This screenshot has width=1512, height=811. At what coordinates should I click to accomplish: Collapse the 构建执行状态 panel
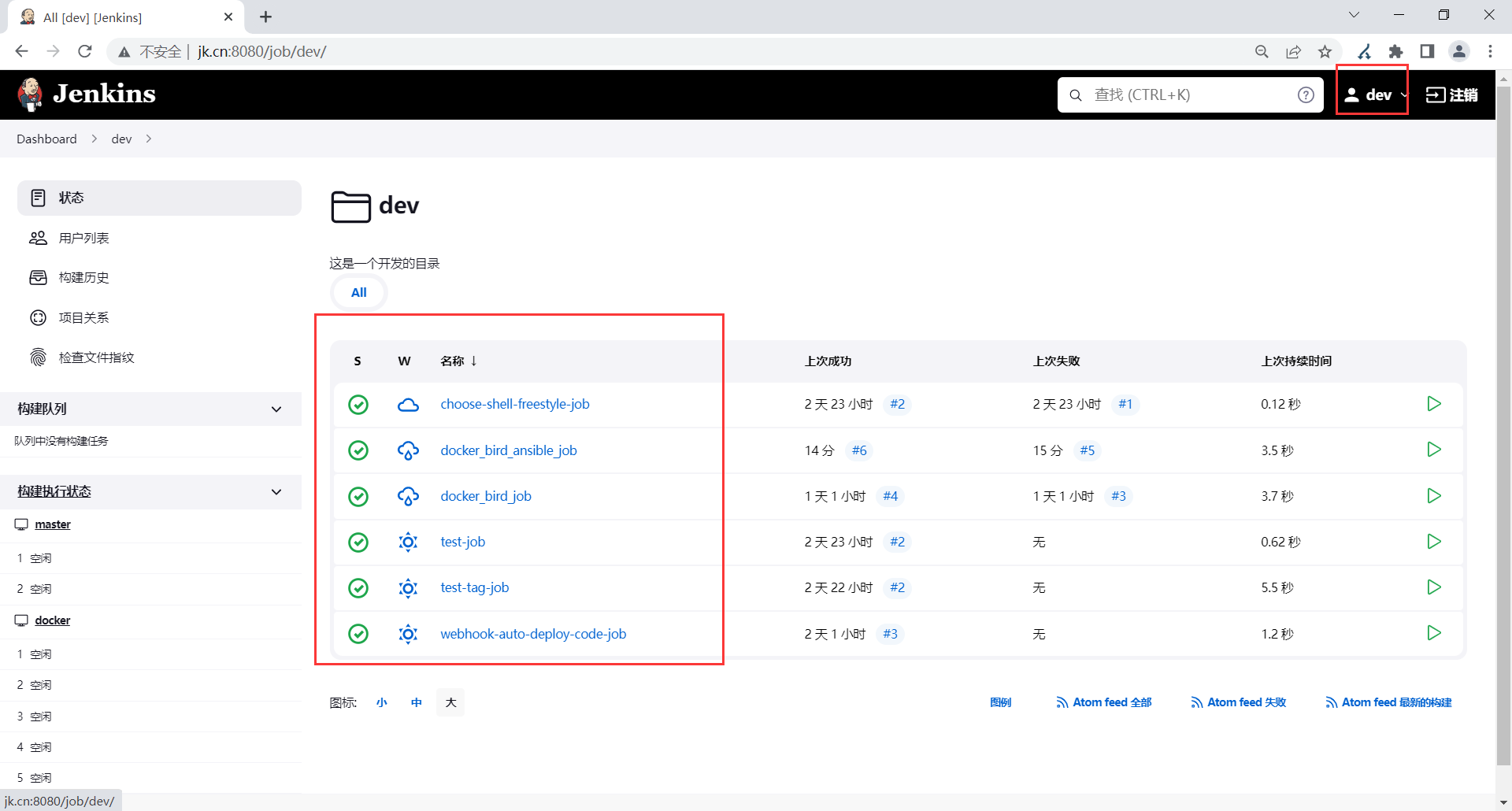pyautogui.click(x=276, y=492)
